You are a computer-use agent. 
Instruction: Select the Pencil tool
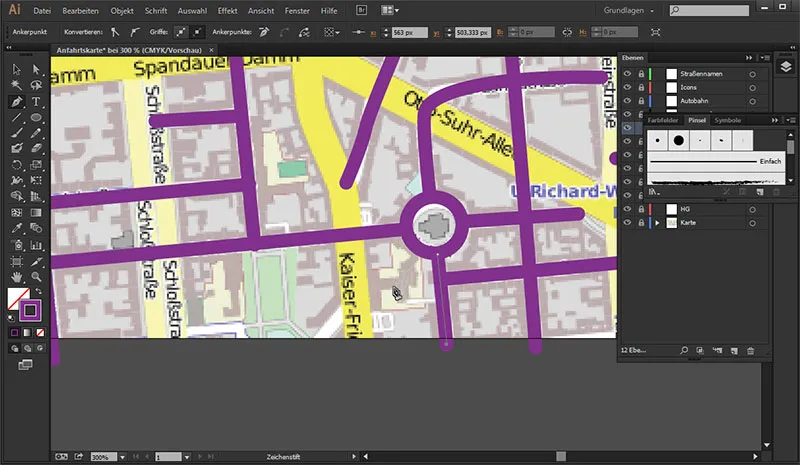coord(36,133)
